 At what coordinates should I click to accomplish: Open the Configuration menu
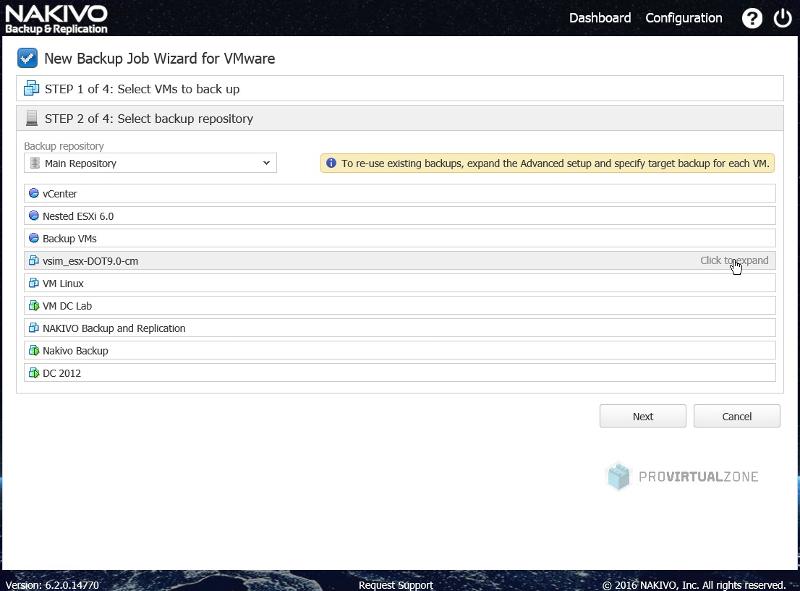(x=684, y=18)
